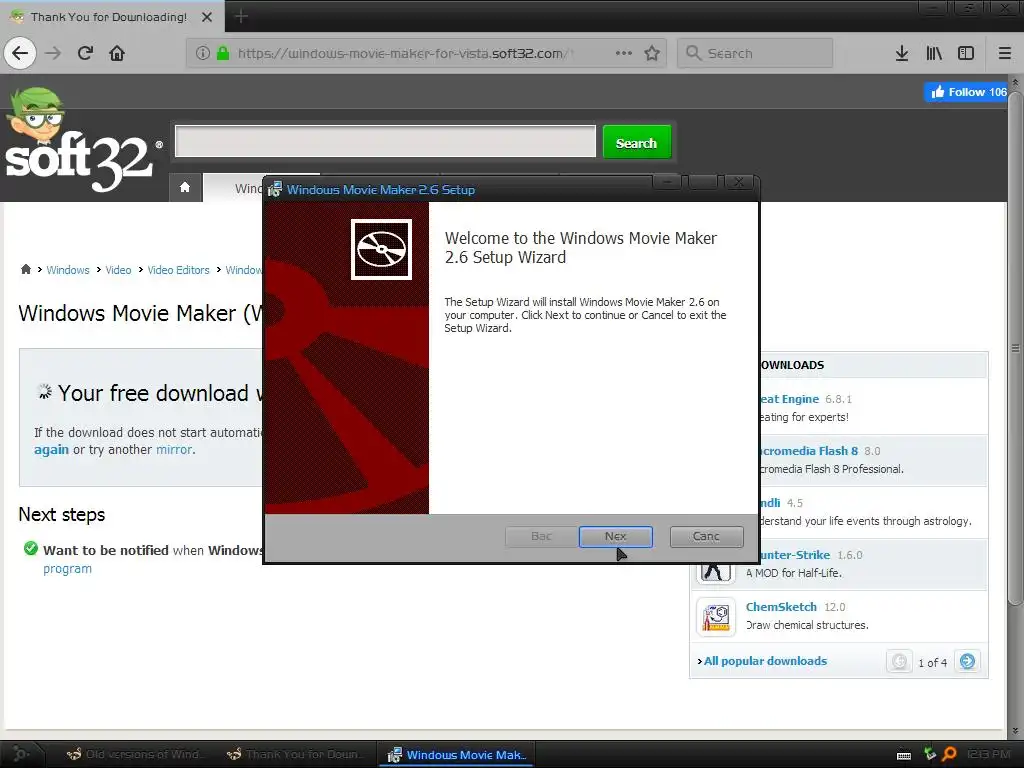Screen dimensions: 1024x768
Task: Open Cheat Engine 6.8.1 download link
Action: pos(789,399)
